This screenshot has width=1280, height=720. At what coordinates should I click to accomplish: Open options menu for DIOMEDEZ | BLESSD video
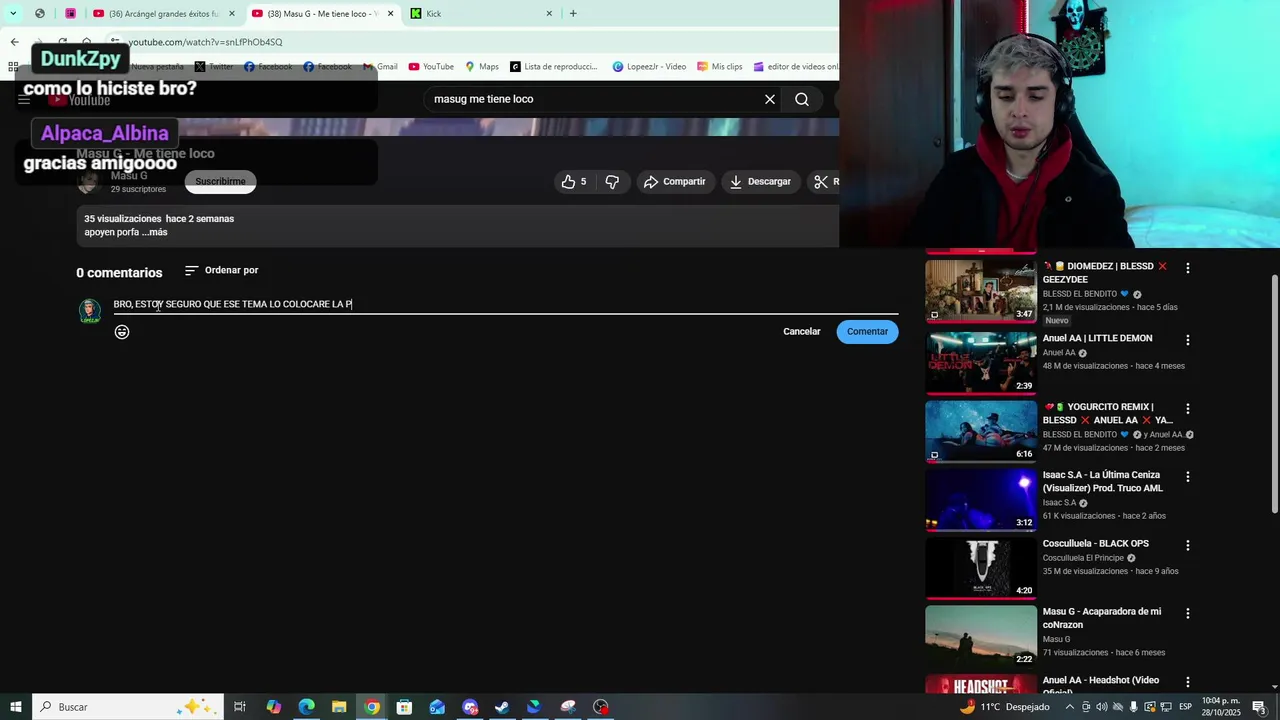(x=1187, y=268)
